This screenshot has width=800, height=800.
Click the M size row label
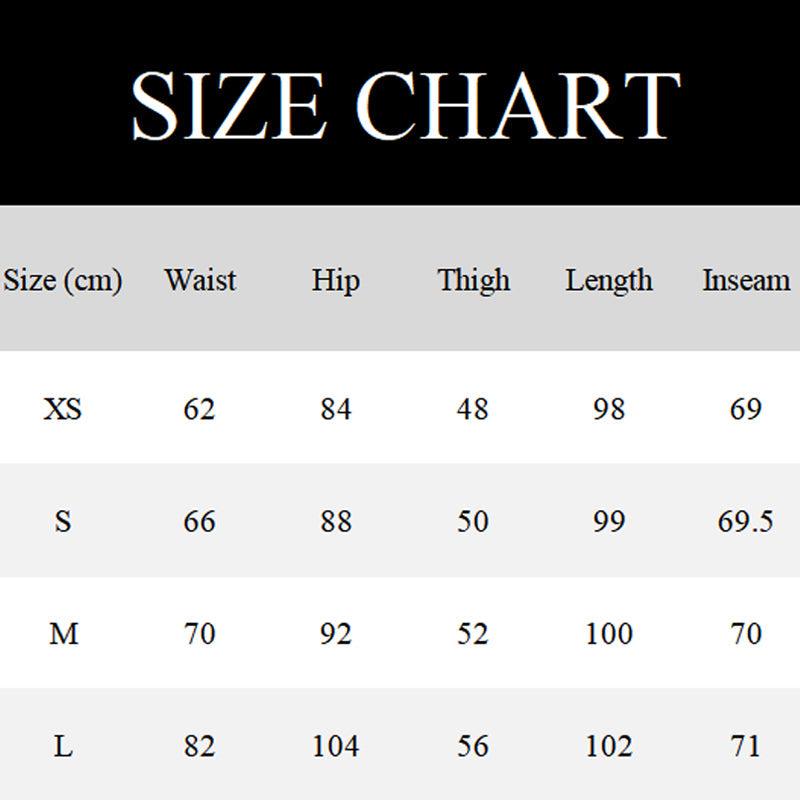click(63, 634)
